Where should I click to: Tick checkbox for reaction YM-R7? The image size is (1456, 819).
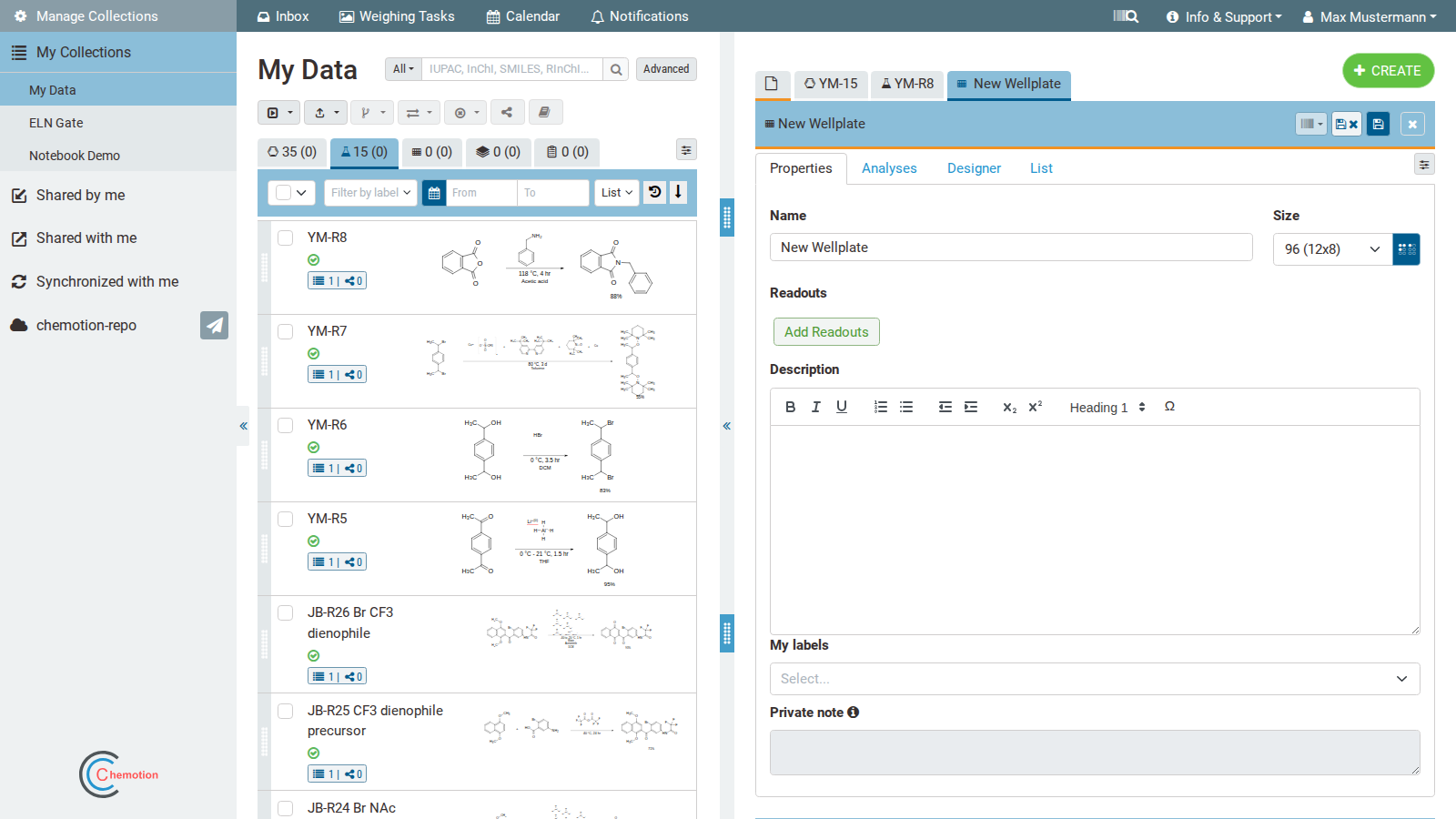[x=285, y=331]
